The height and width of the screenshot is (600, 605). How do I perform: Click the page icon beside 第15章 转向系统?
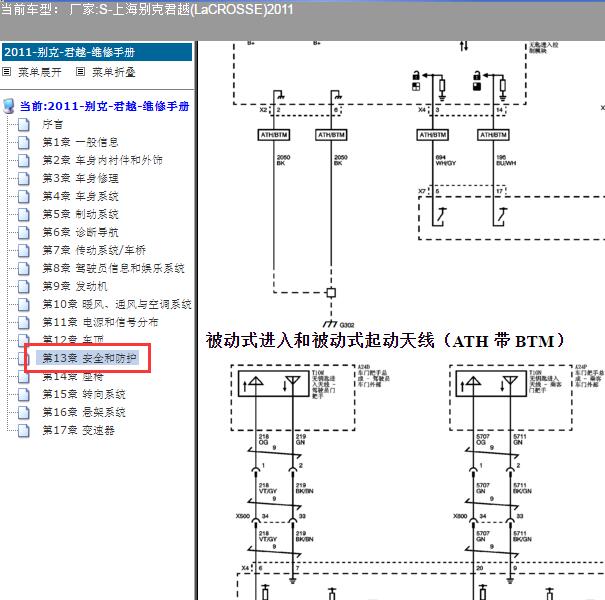pos(24,394)
